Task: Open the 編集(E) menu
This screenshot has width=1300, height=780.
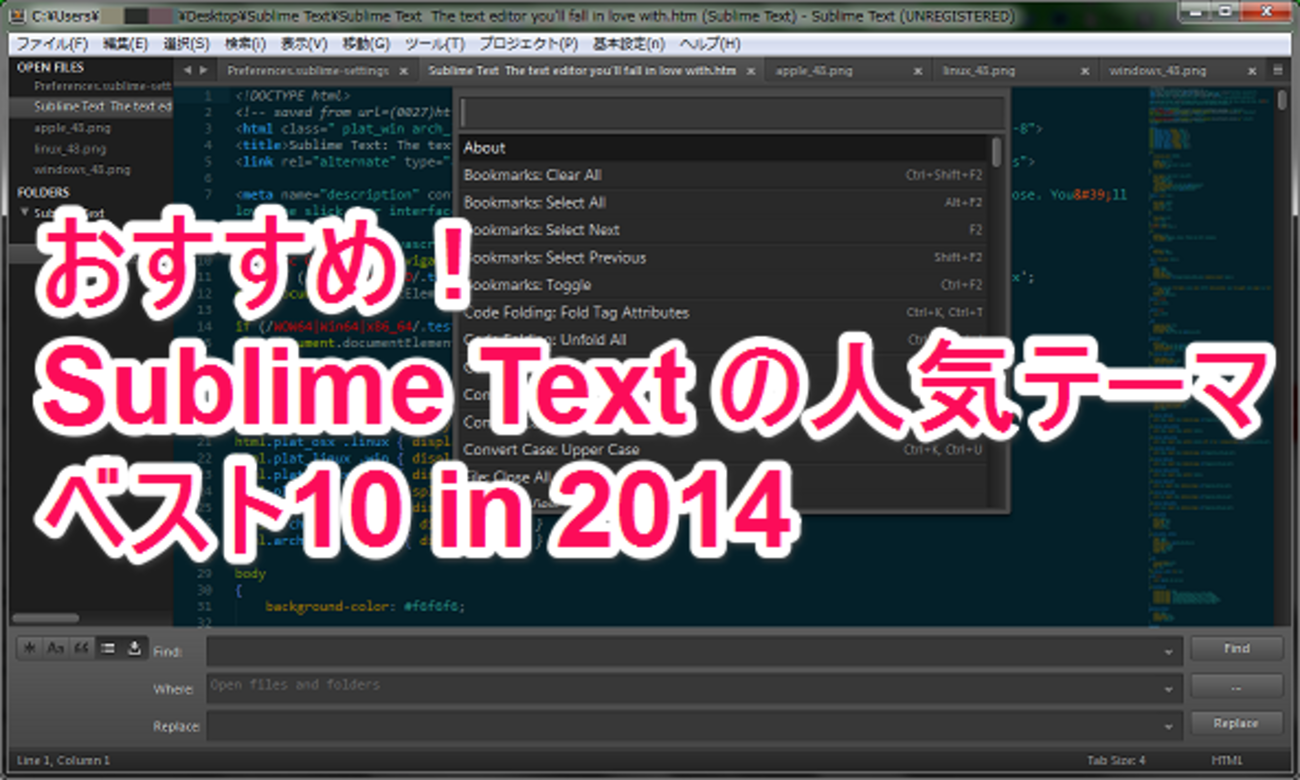Action: click(125, 44)
